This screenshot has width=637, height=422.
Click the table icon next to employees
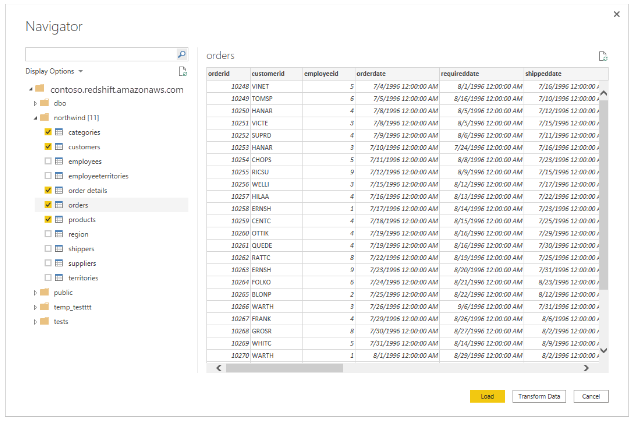pyautogui.click(x=60, y=161)
